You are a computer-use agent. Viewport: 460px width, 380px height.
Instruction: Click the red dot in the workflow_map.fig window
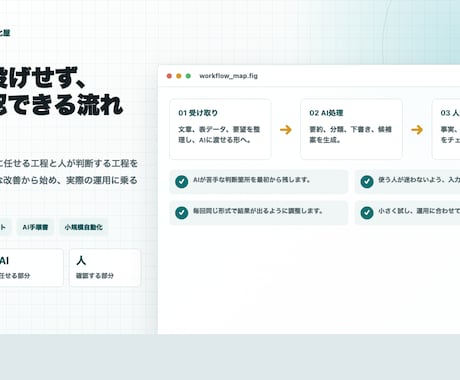coord(169,76)
